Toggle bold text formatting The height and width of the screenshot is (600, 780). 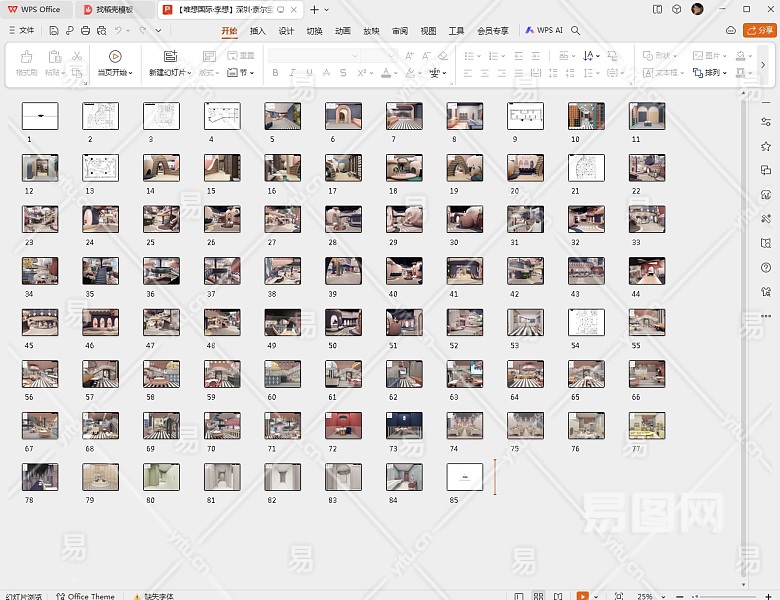tap(274, 73)
